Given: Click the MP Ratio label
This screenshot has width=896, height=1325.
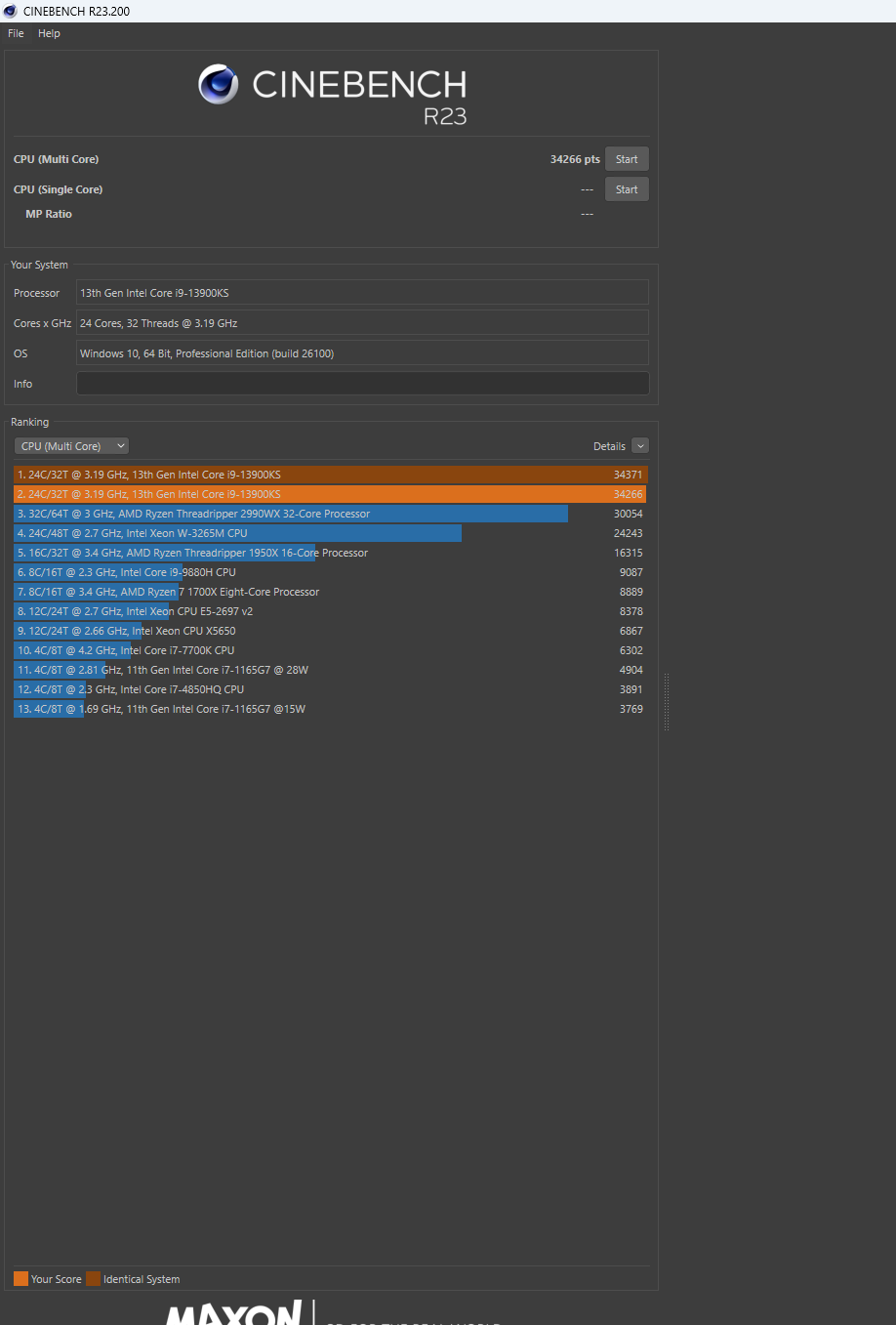Looking at the screenshot, I should click(49, 214).
